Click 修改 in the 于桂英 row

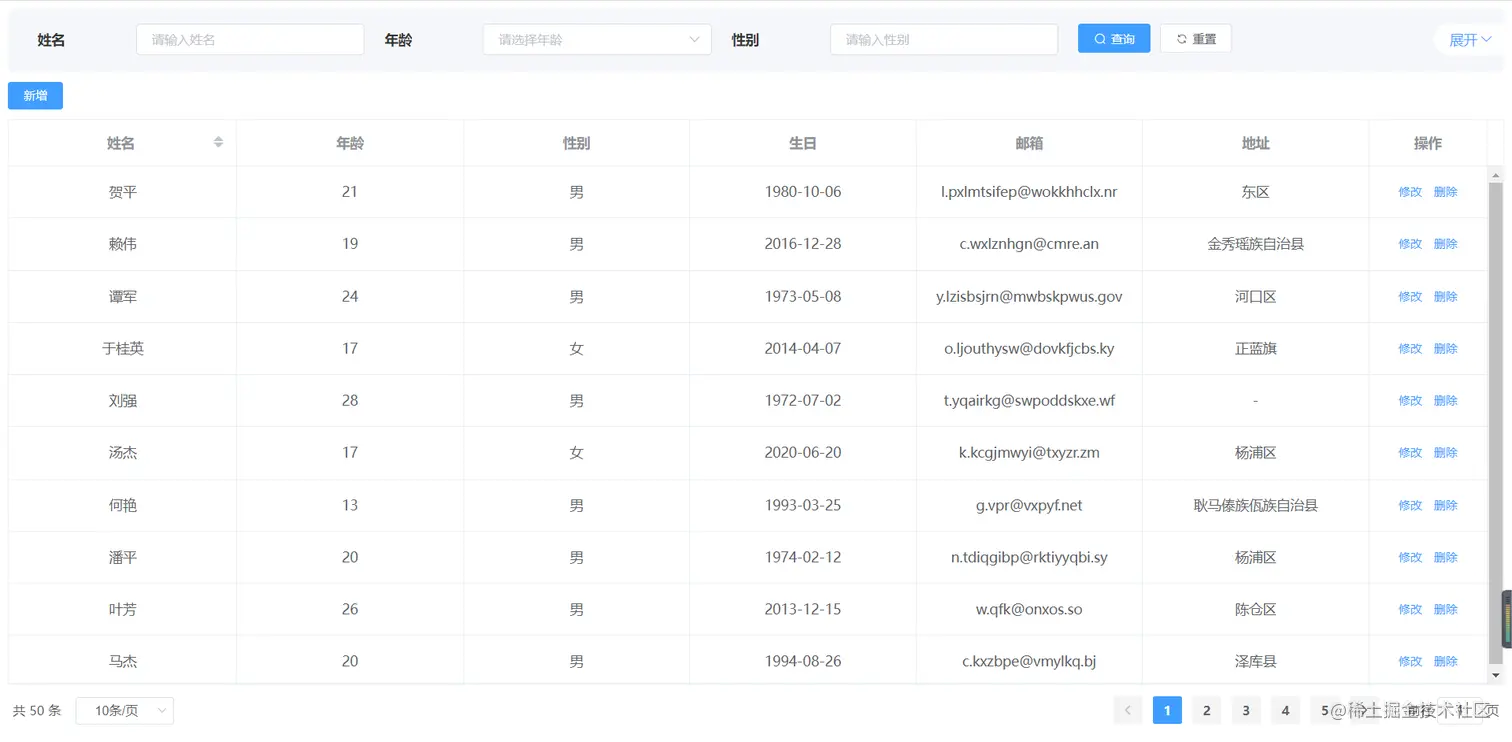tap(1410, 349)
